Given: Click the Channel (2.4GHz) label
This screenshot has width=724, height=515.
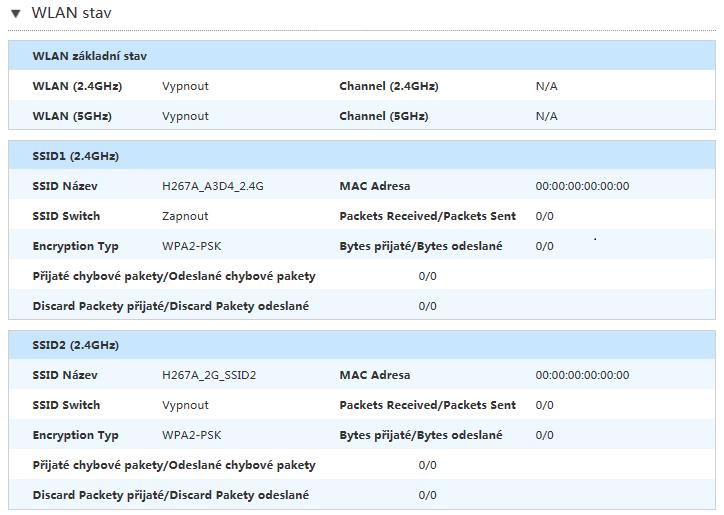Looking at the screenshot, I should tap(389, 86).
